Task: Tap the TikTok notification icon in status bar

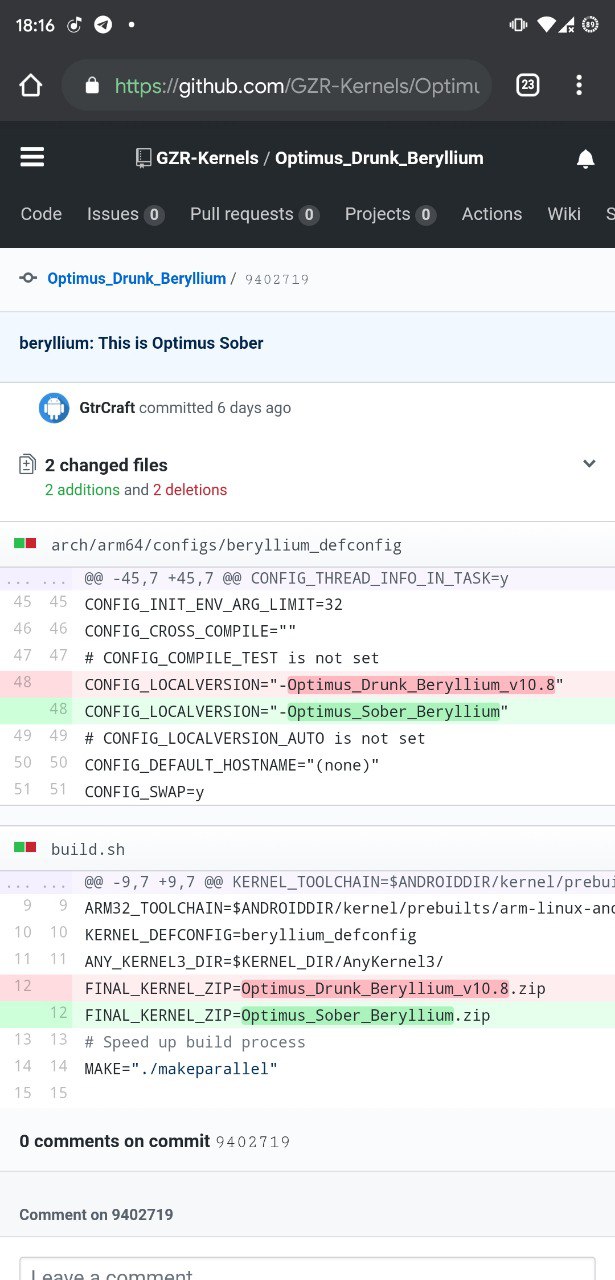Action: point(75,25)
